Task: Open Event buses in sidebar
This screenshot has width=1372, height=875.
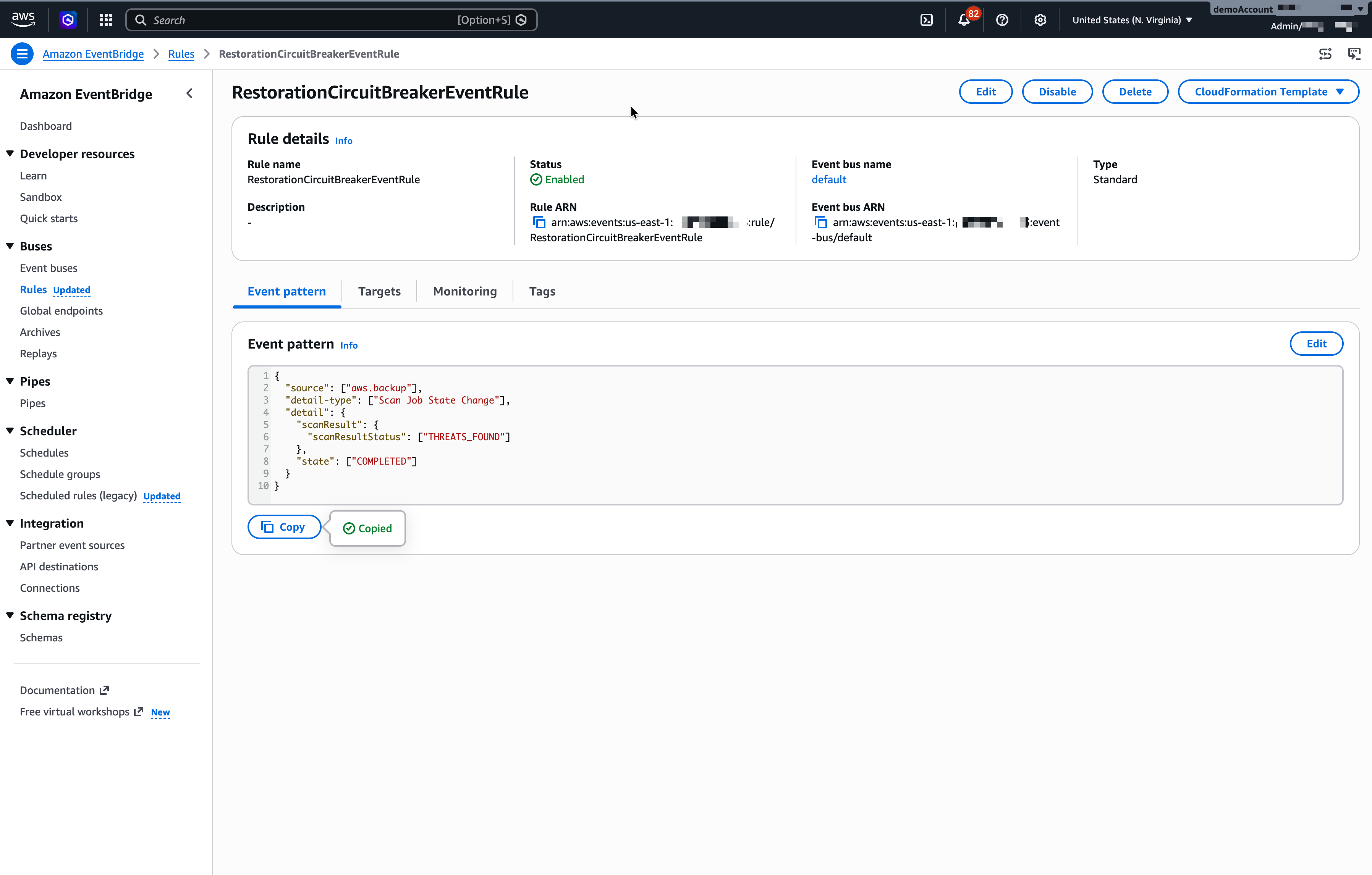Action: pos(49,268)
